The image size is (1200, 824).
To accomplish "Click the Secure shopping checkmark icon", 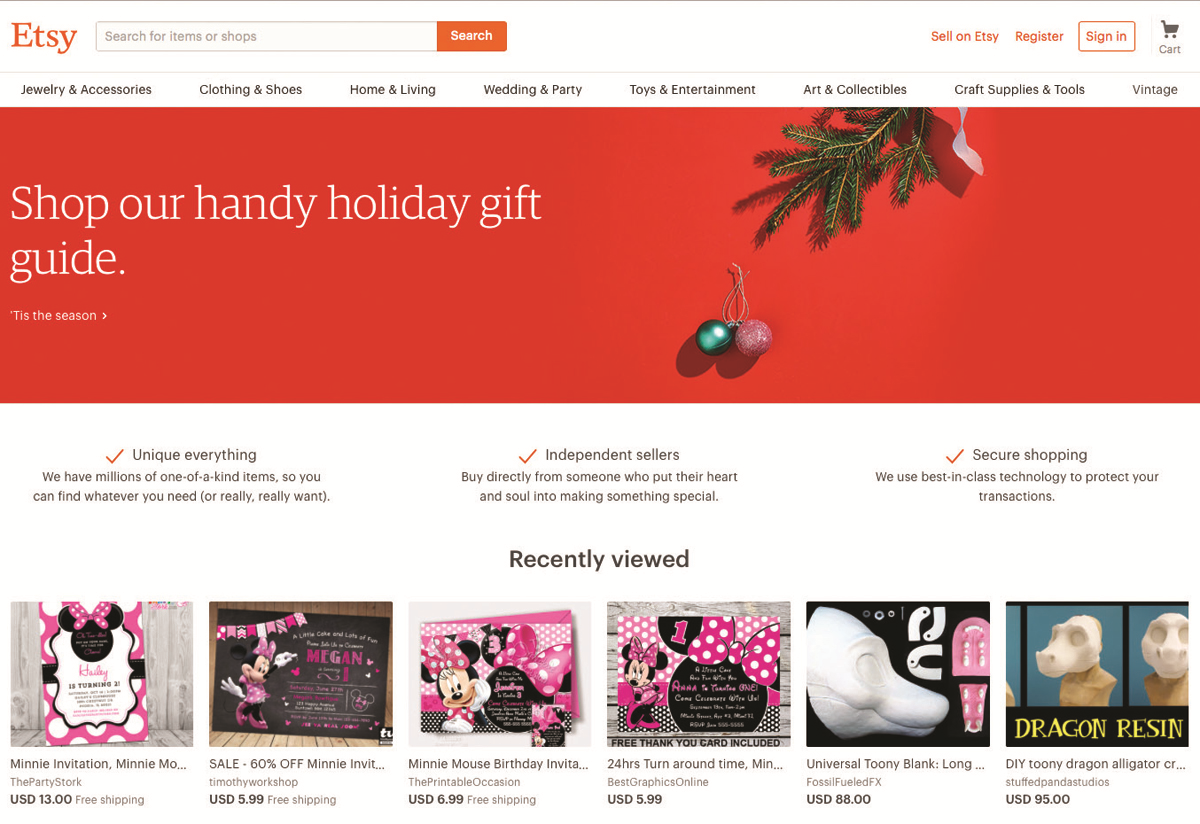I will pos(955,456).
